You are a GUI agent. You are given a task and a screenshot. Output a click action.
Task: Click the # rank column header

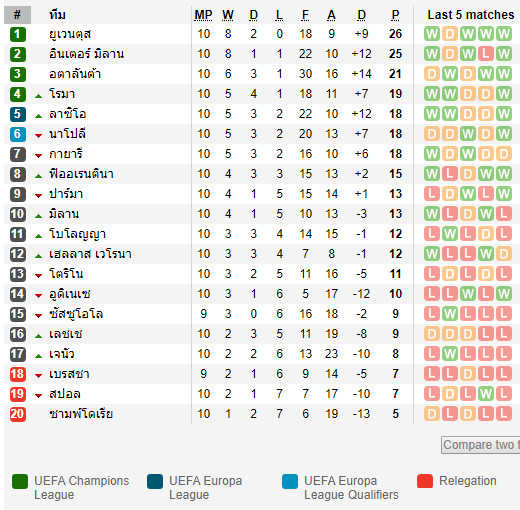pyautogui.click(x=17, y=15)
